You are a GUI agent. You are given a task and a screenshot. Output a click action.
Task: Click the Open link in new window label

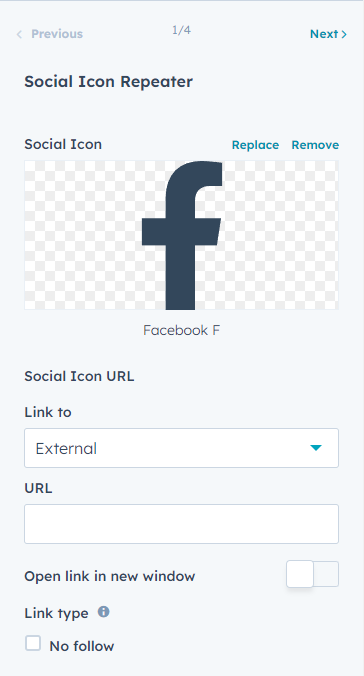(x=110, y=576)
